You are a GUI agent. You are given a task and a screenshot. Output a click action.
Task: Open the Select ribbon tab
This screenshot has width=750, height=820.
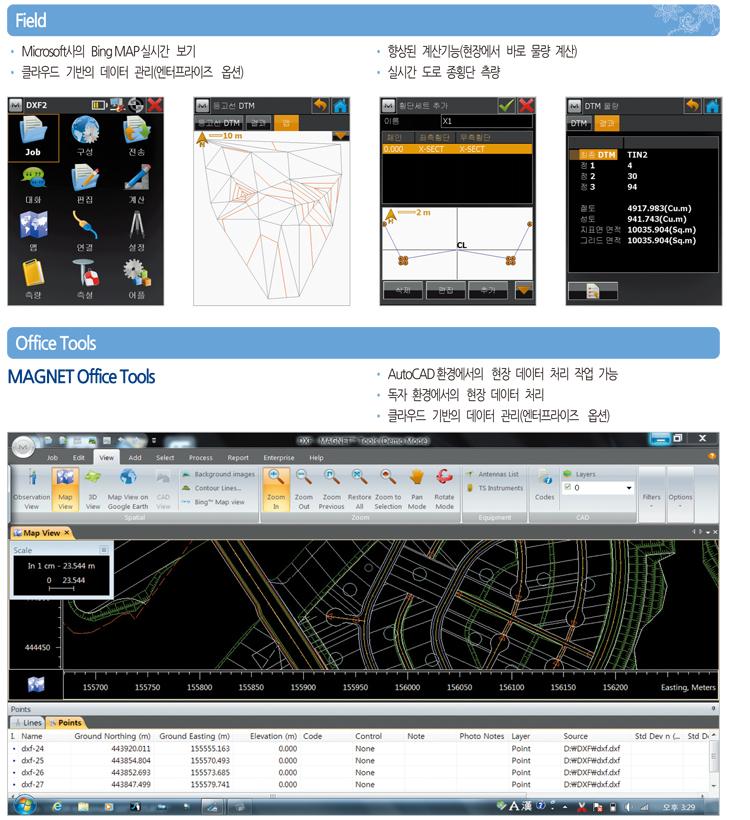click(165, 458)
